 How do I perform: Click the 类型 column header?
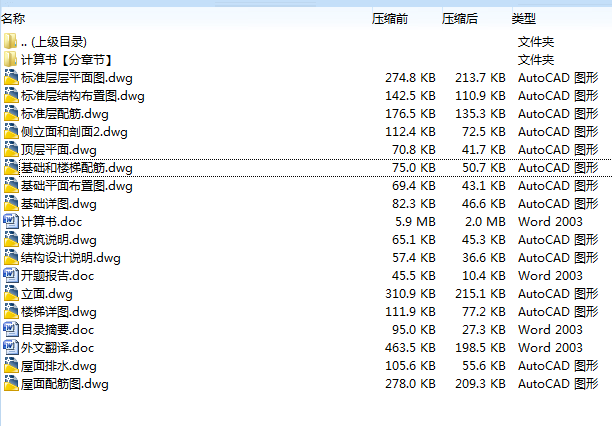[x=524, y=18]
